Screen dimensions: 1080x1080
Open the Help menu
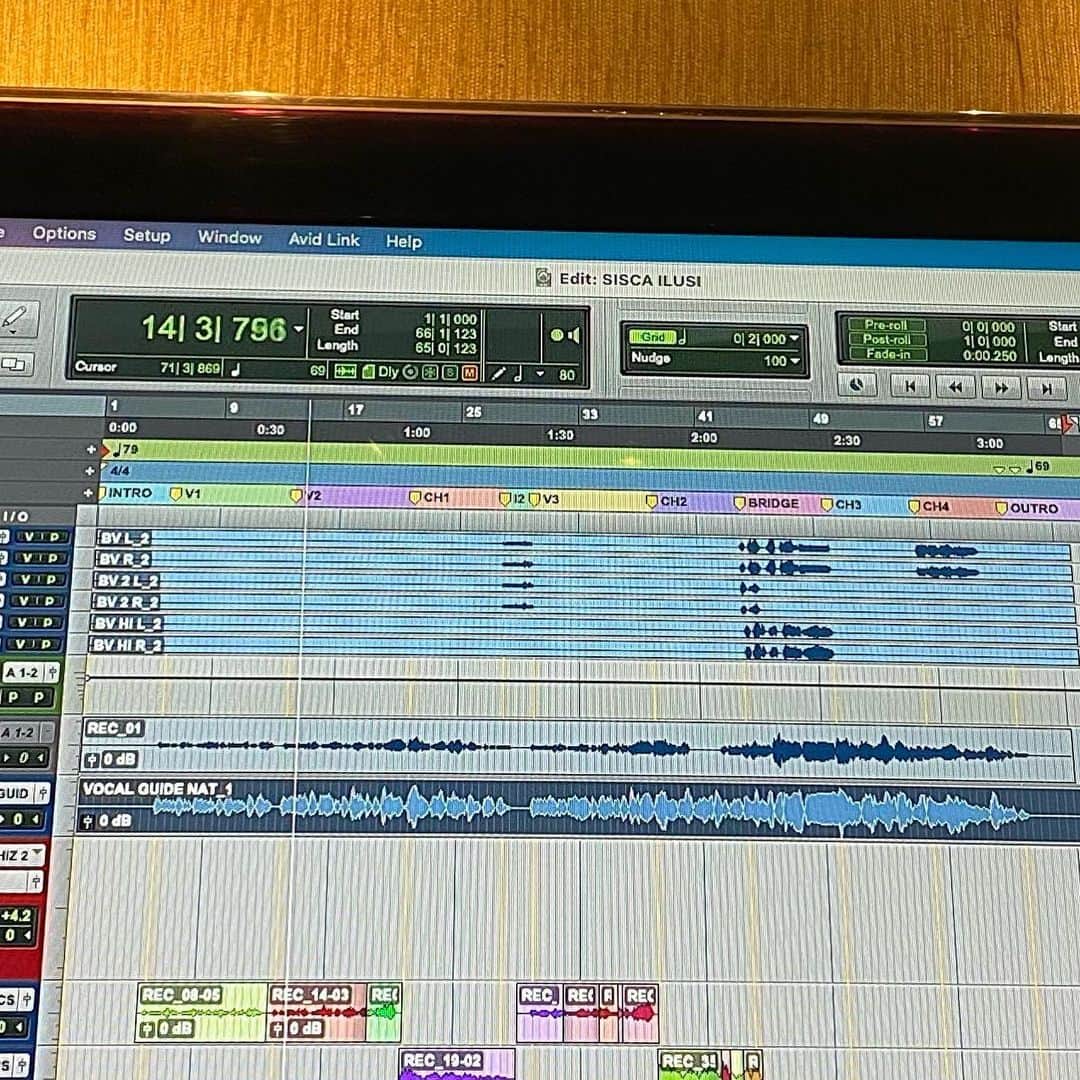(404, 242)
